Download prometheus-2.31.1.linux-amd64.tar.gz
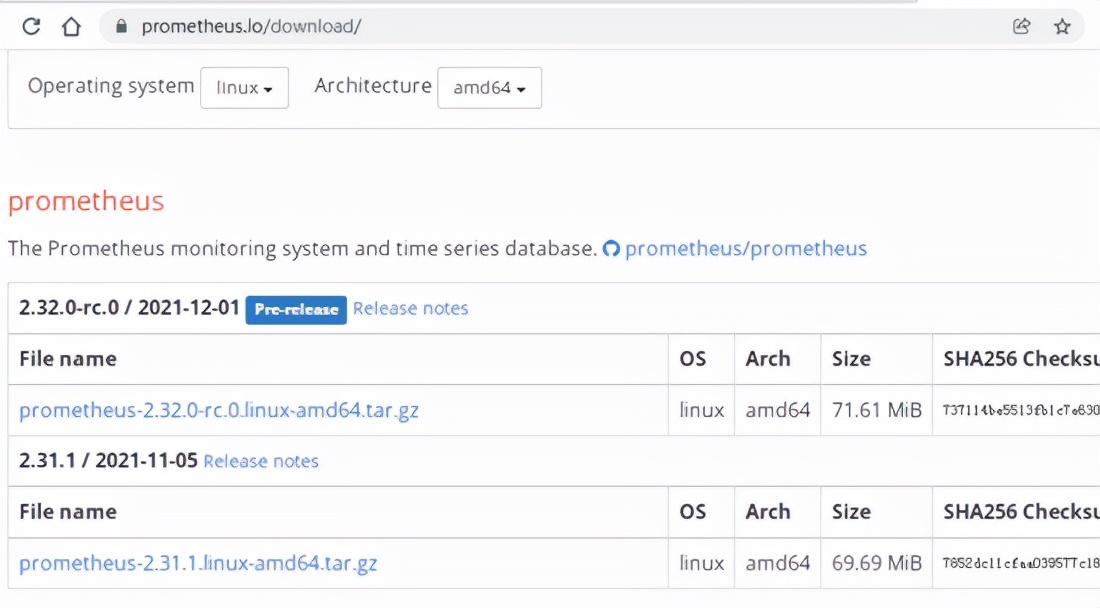The height and width of the screenshot is (608, 1100). pyautogui.click(x=198, y=563)
